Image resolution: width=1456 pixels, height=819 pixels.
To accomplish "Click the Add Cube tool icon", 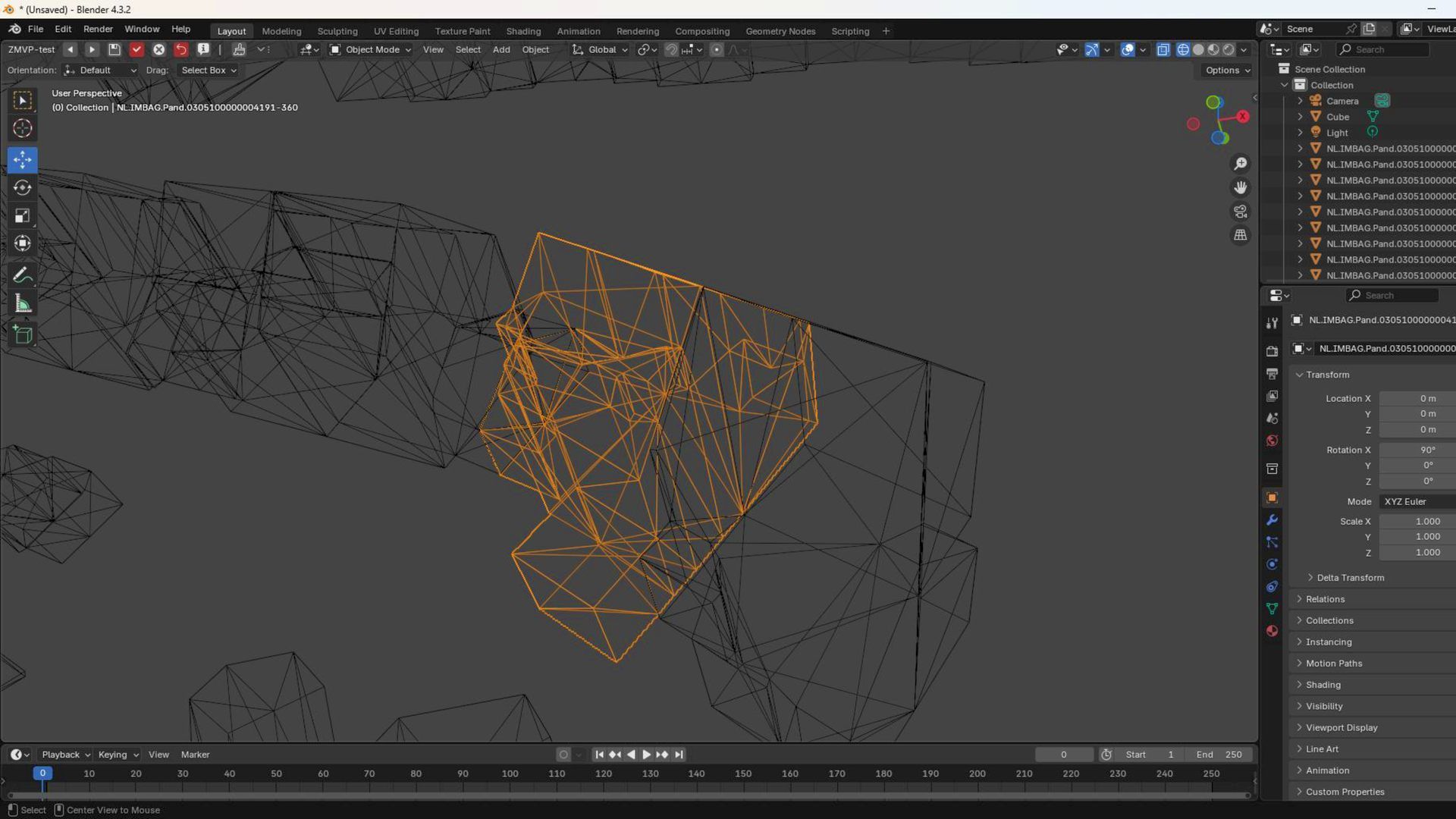I will [22, 334].
